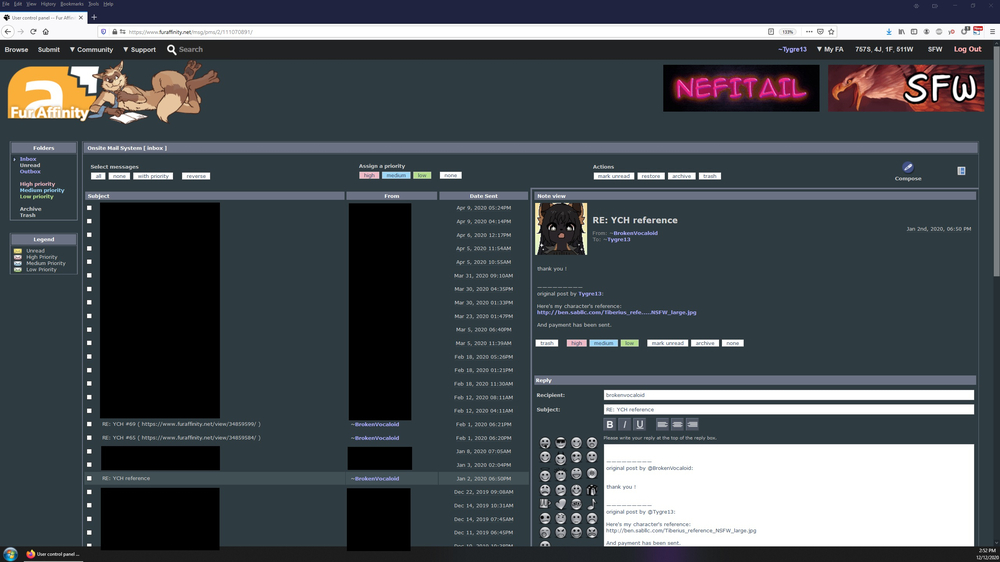Toggle reader view icon in address bar
Image resolution: width=1000 pixels, height=562 pixels.
coord(770,31)
